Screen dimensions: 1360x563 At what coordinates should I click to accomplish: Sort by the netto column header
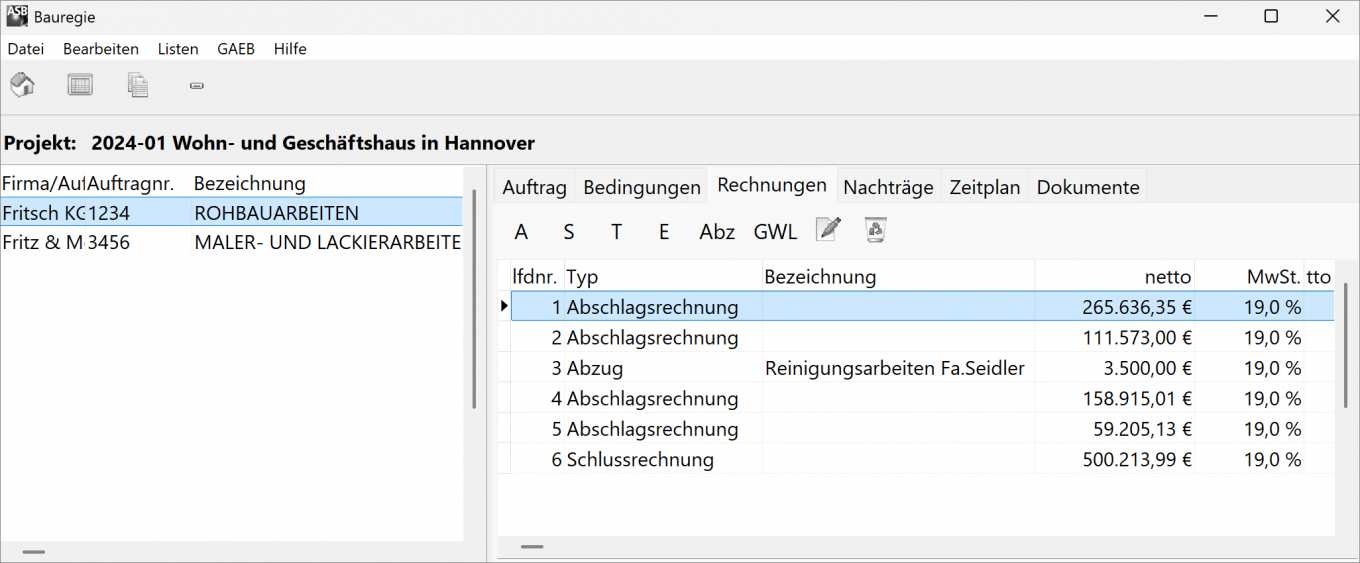point(1115,277)
